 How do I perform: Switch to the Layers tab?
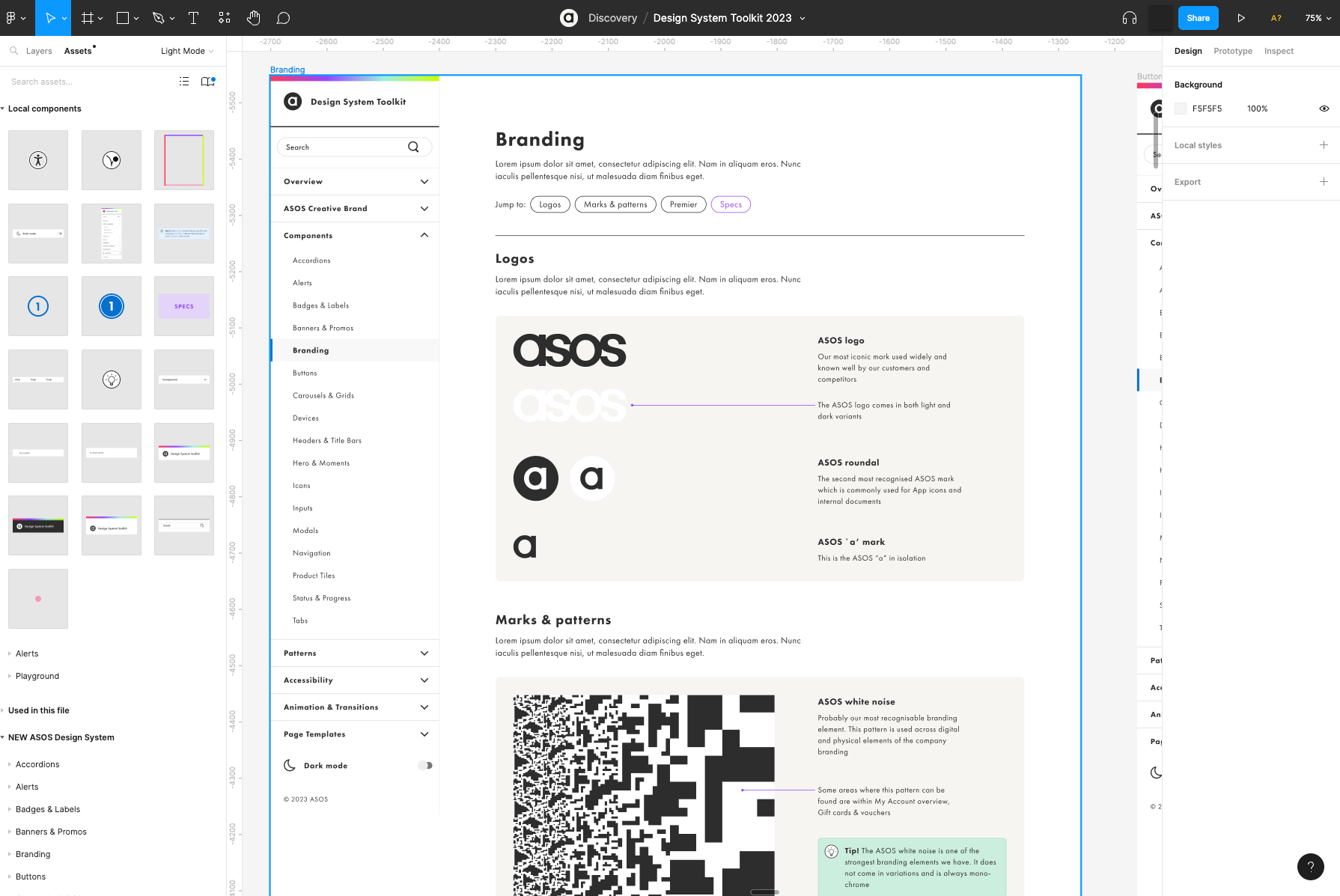click(x=39, y=51)
